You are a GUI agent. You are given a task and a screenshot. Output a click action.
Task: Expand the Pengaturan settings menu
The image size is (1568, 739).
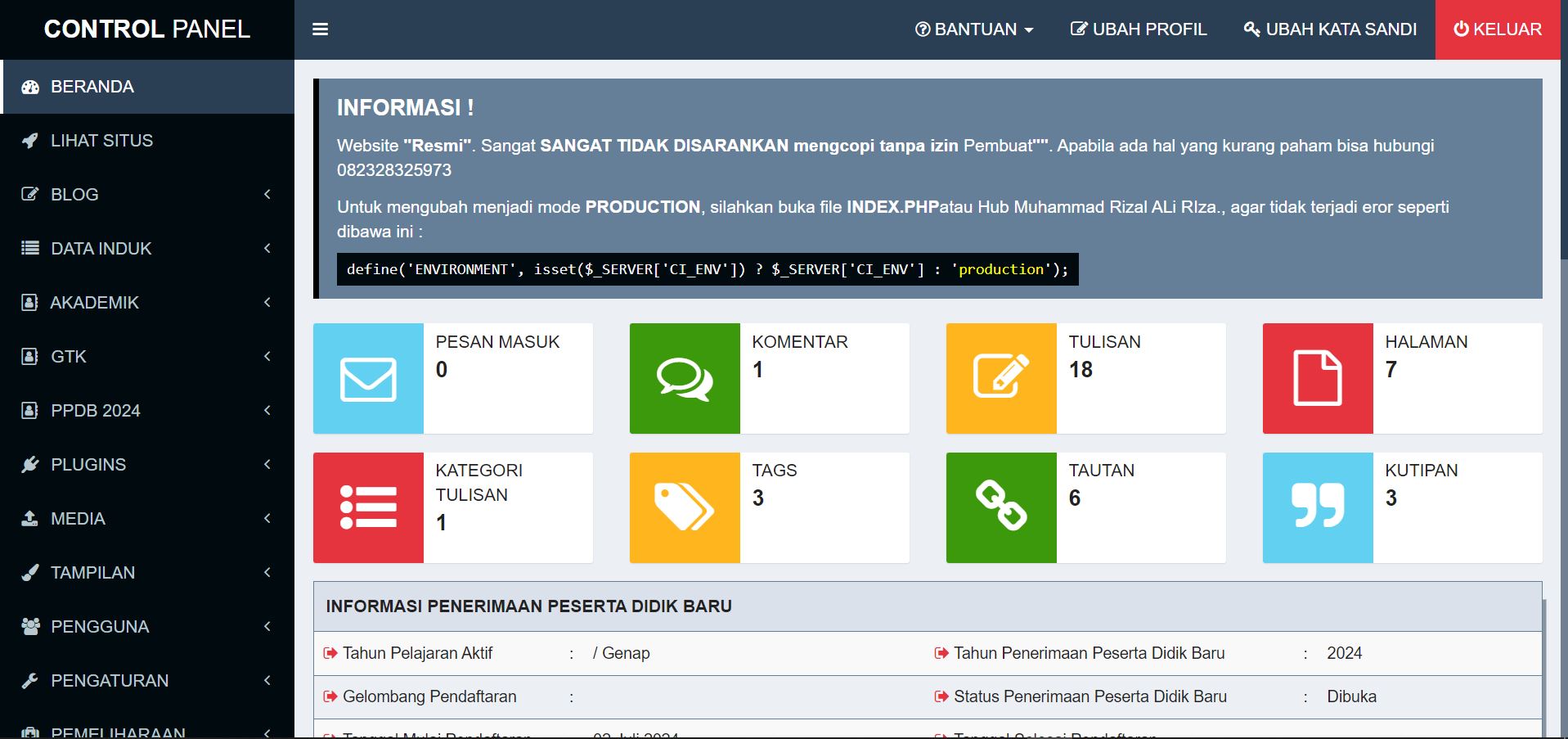click(x=147, y=681)
